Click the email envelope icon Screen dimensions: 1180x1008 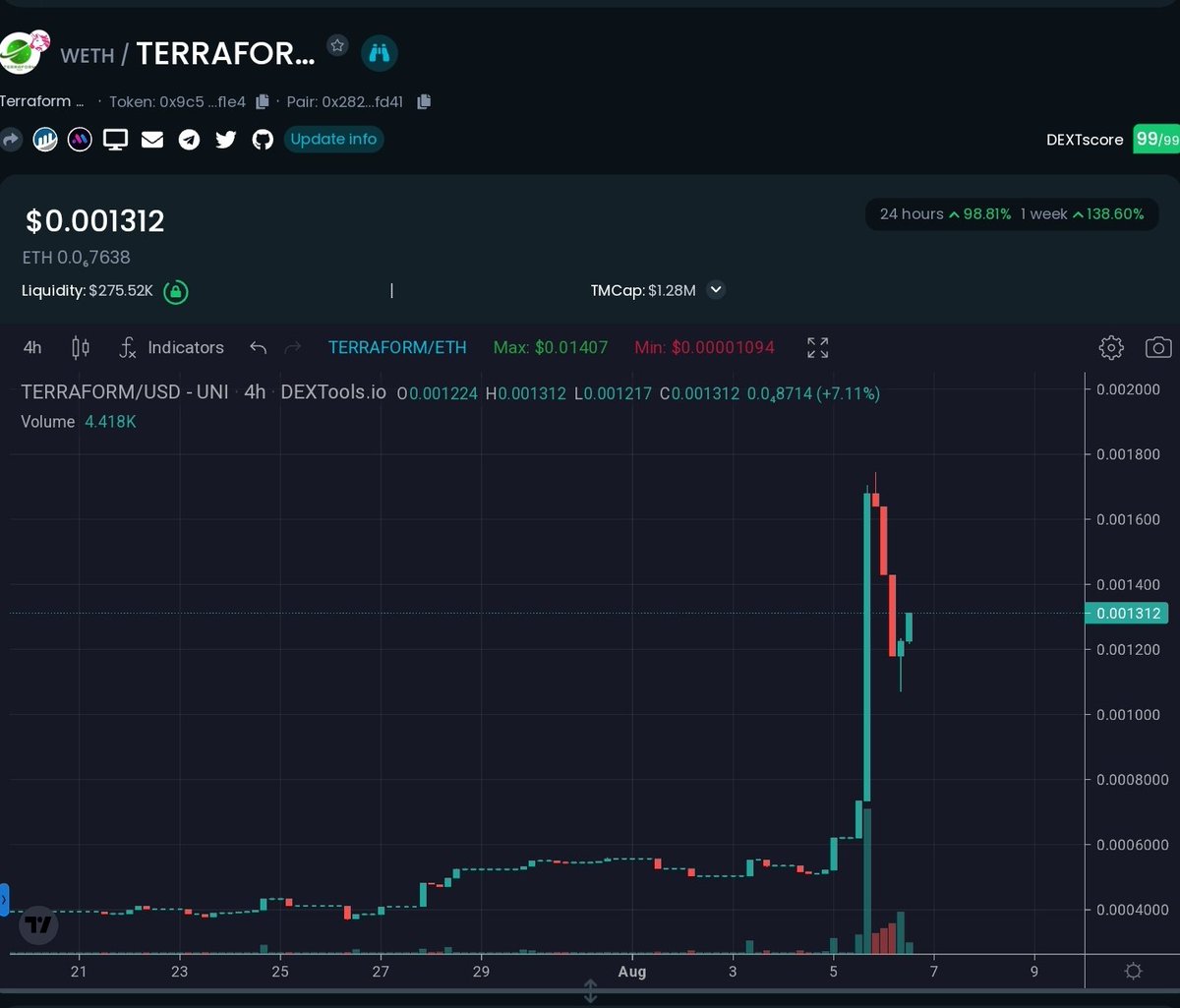[x=152, y=140]
